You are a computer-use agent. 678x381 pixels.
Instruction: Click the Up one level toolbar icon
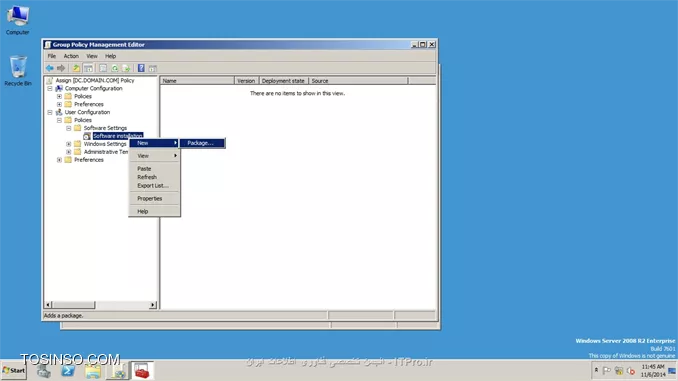[x=76, y=68]
